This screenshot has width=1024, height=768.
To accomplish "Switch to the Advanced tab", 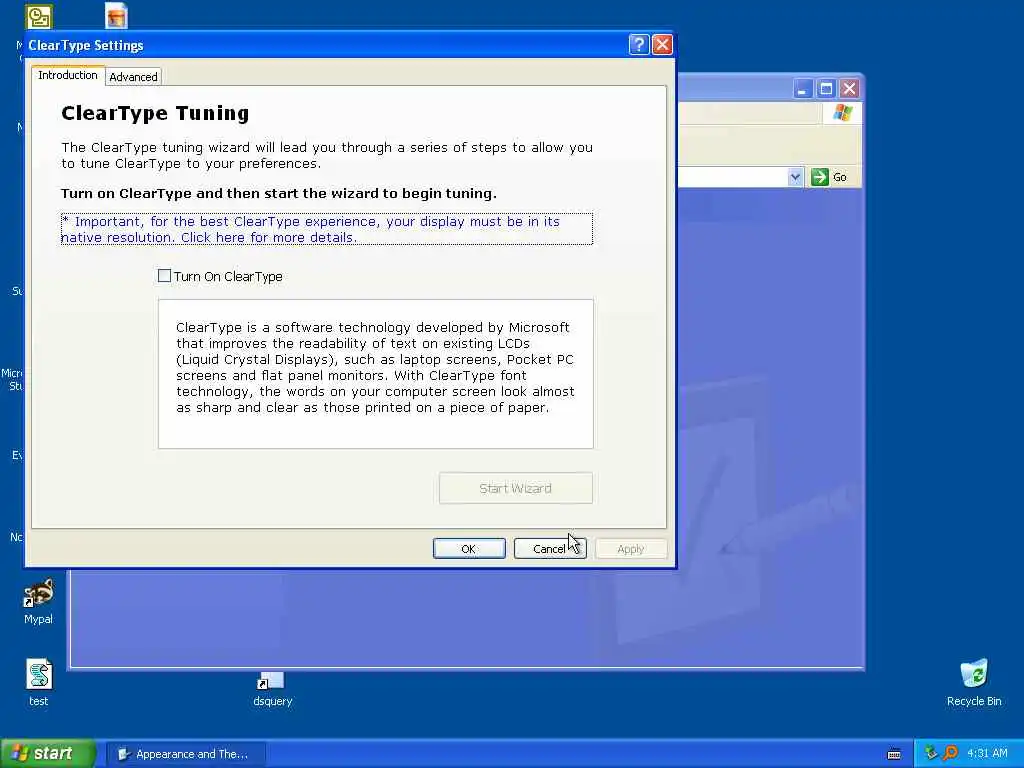I will (133, 77).
